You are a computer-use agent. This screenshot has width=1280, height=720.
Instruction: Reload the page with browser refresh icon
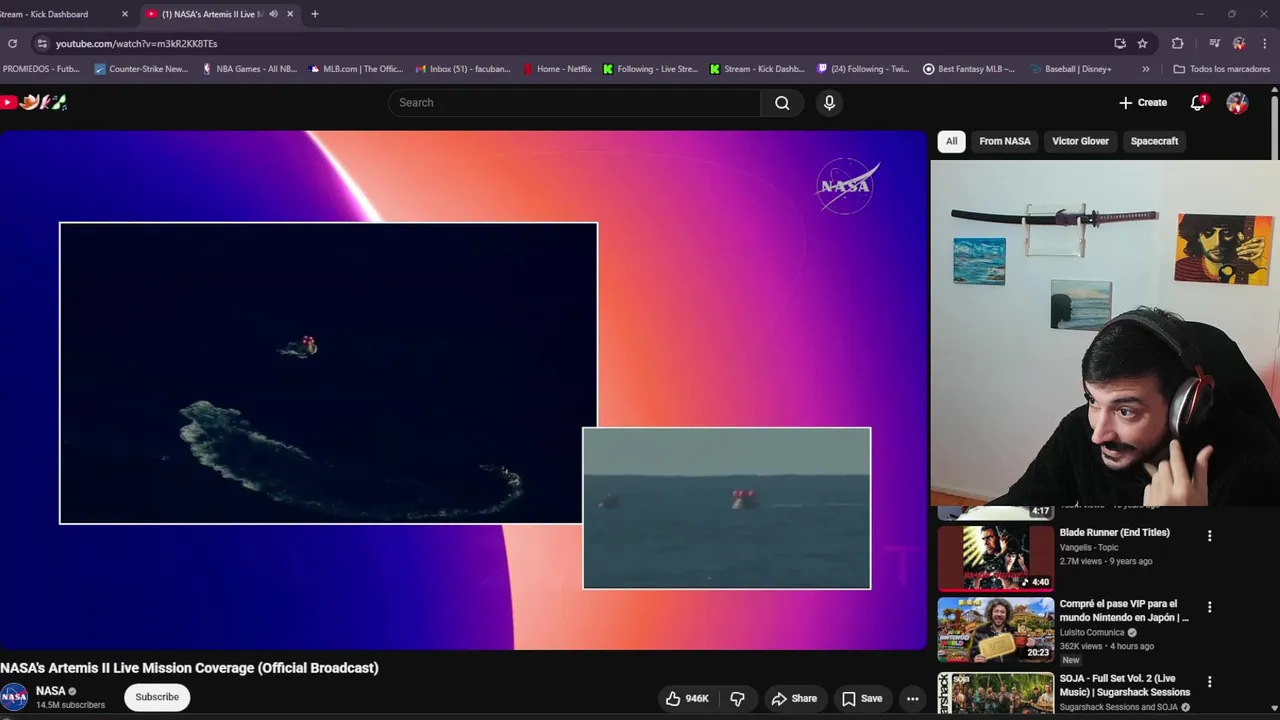pyautogui.click(x=12, y=44)
